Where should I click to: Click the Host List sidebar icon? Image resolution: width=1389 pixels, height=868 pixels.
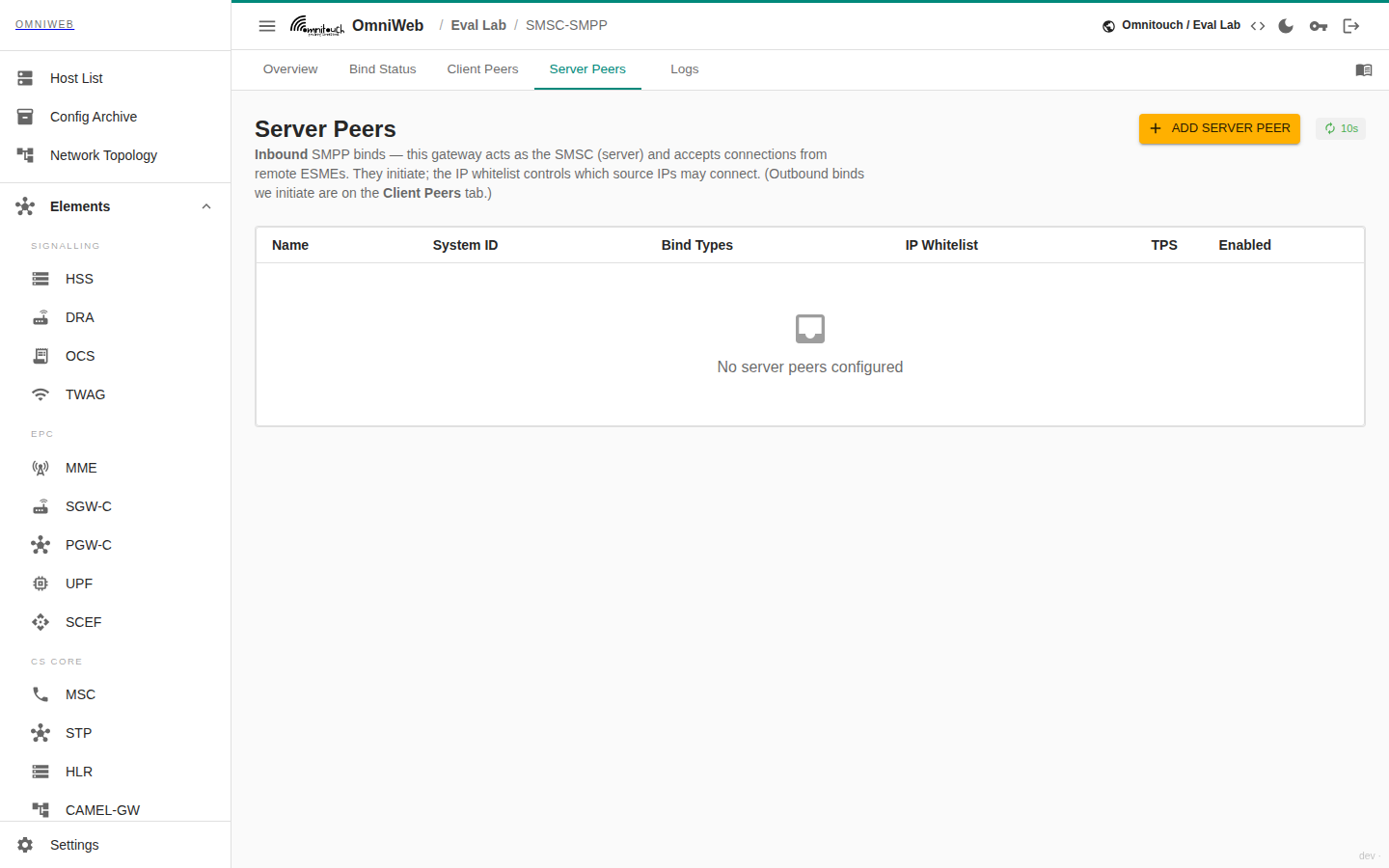25,78
